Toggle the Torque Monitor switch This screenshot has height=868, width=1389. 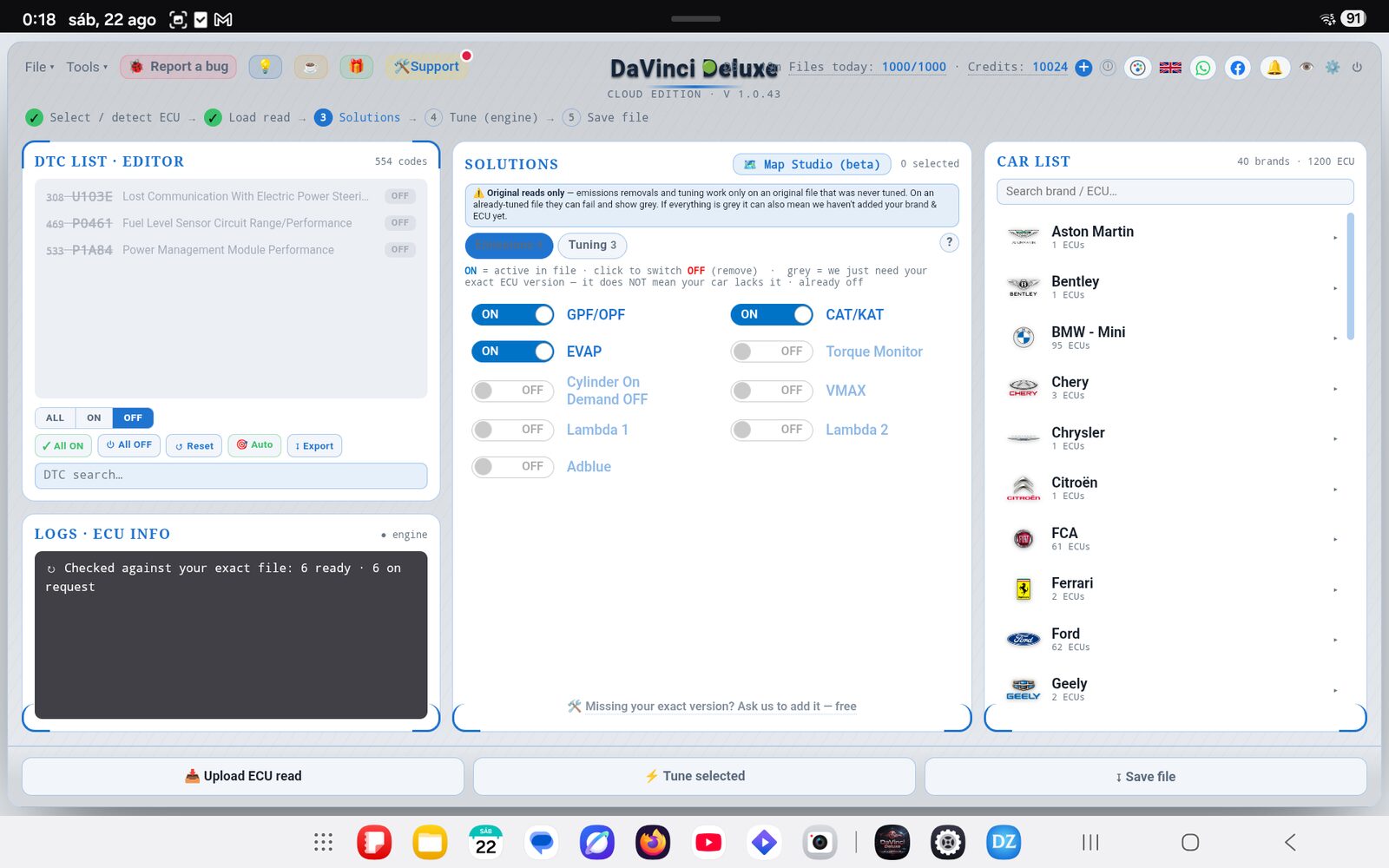pos(772,352)
